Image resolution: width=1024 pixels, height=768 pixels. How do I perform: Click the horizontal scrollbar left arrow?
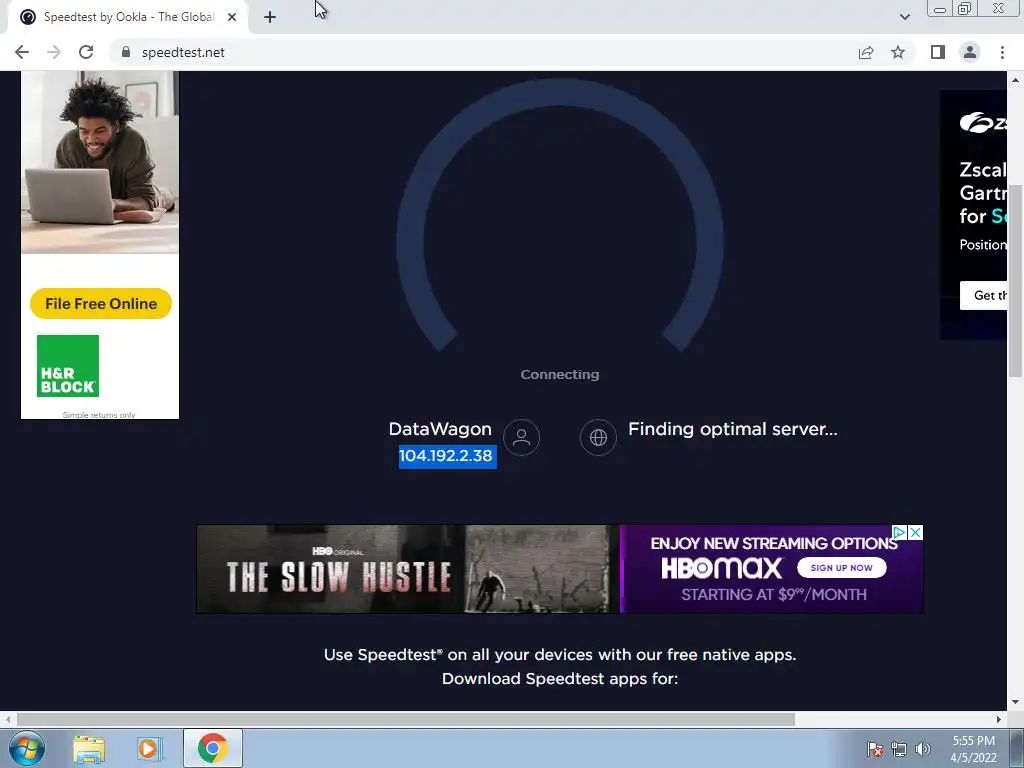(7, 720)
